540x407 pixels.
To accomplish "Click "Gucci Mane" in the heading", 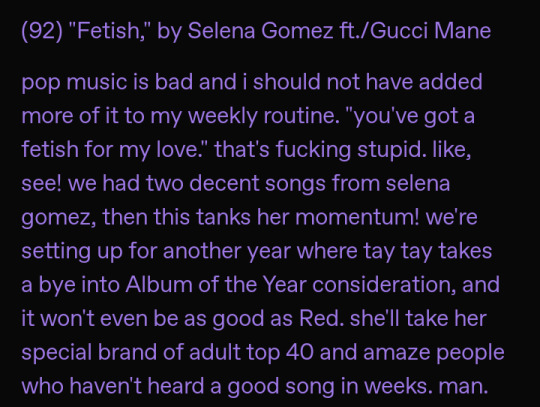I will [430, 31].
